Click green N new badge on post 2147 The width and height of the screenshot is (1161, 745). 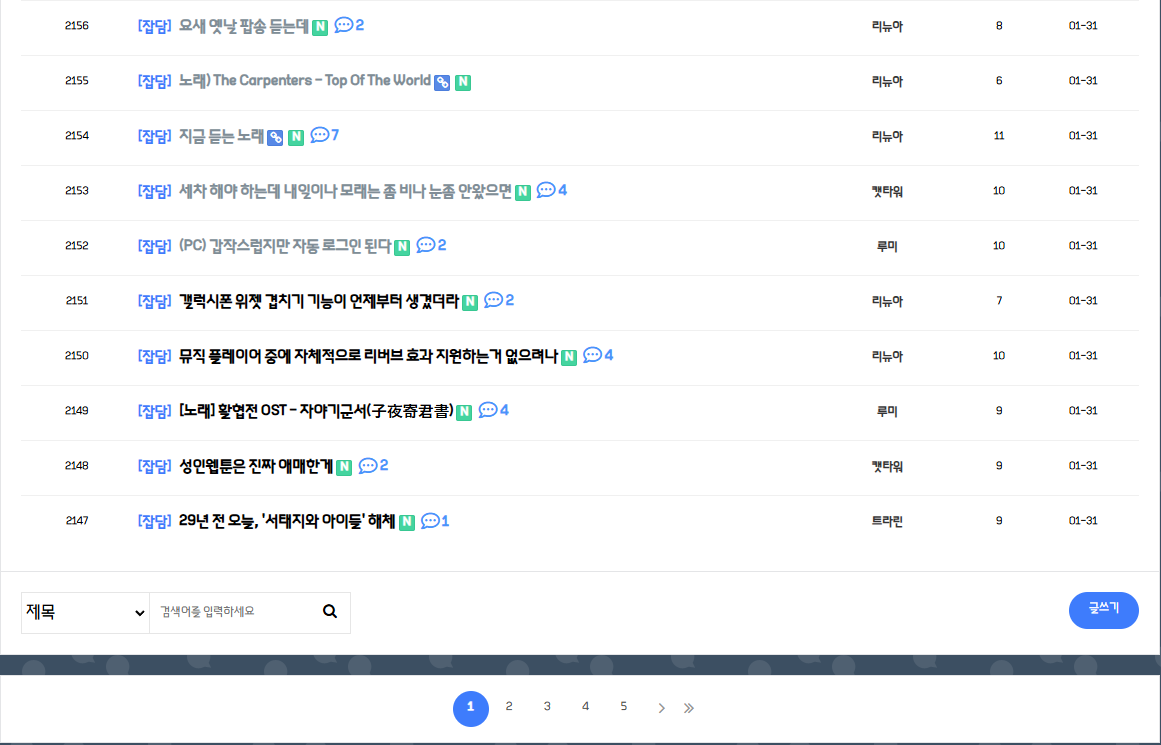(x=407, y=522)
